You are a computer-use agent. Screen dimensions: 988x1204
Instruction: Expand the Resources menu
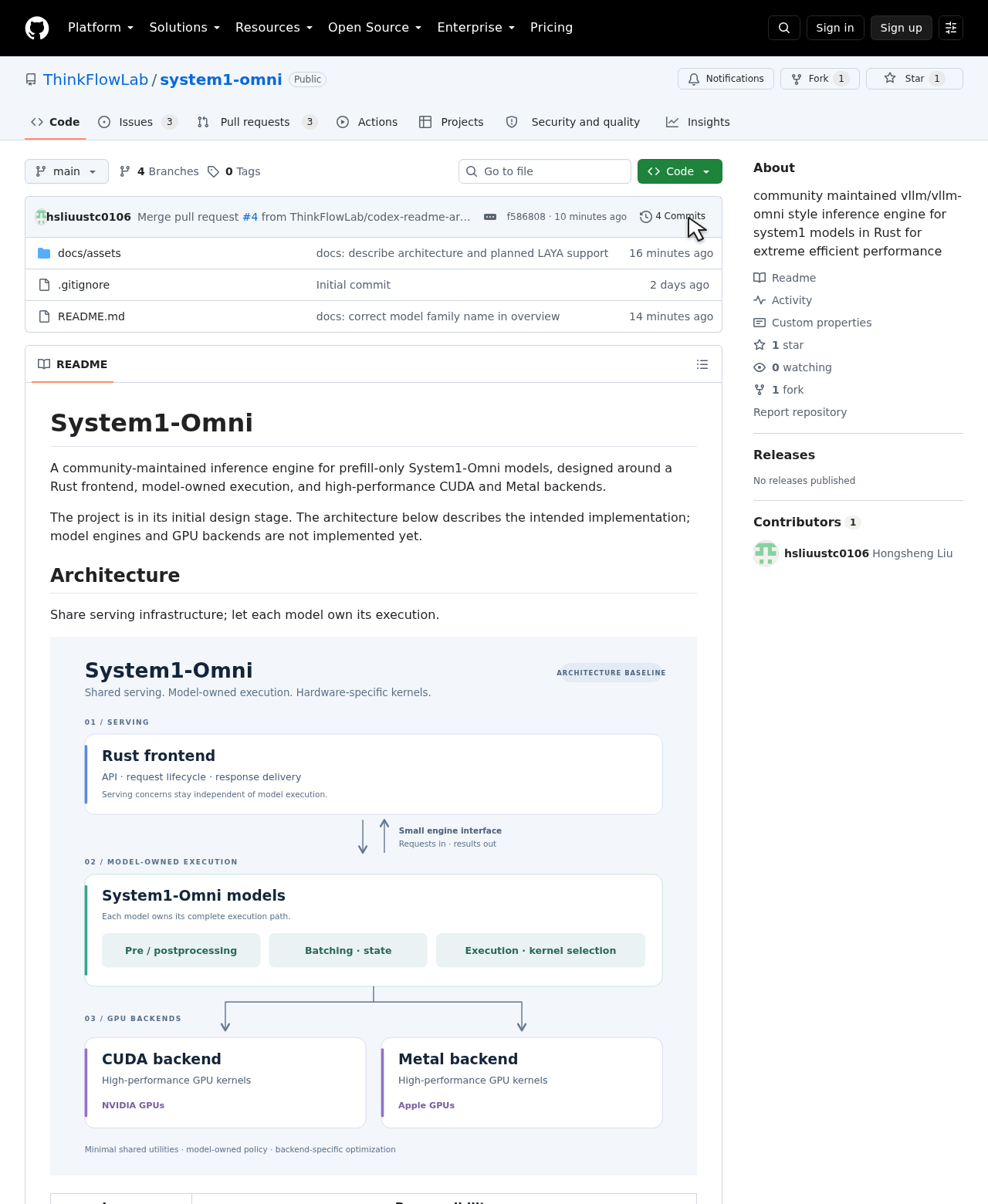click(x=274, y=28)
